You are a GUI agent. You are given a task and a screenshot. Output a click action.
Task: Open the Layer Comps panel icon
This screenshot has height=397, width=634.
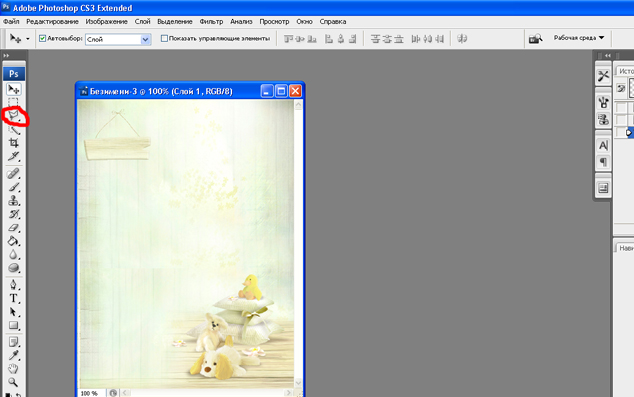[x=603, y=188]
